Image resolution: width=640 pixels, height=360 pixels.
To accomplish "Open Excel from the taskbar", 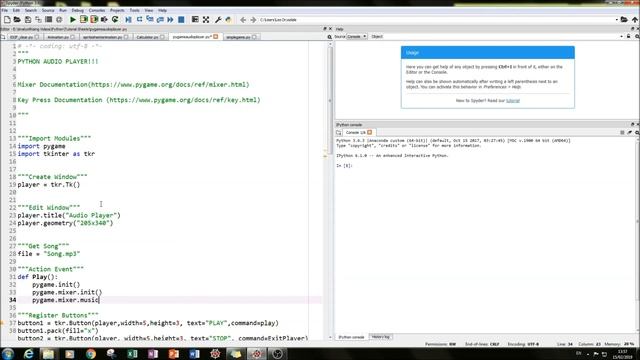I will (132, 354).
